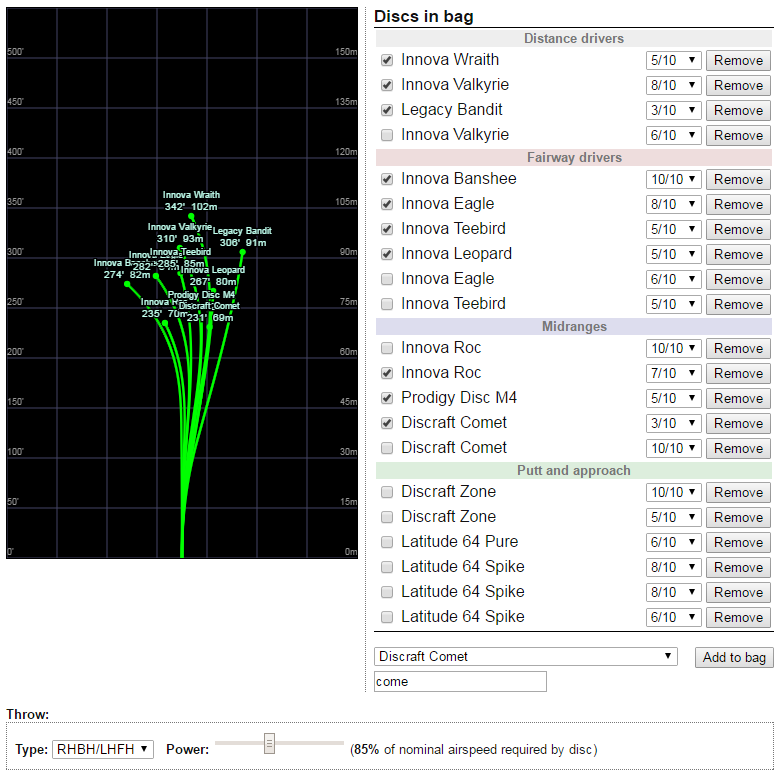Click the 'Innova Leopard 267' 80m' chart label
The width and height of the screenshot is (779, 775).
(x=213, y=276)
